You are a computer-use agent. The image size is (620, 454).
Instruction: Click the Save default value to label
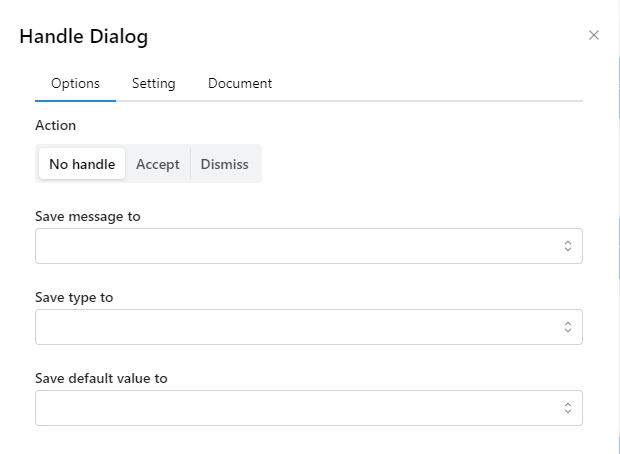click(101, 379)
